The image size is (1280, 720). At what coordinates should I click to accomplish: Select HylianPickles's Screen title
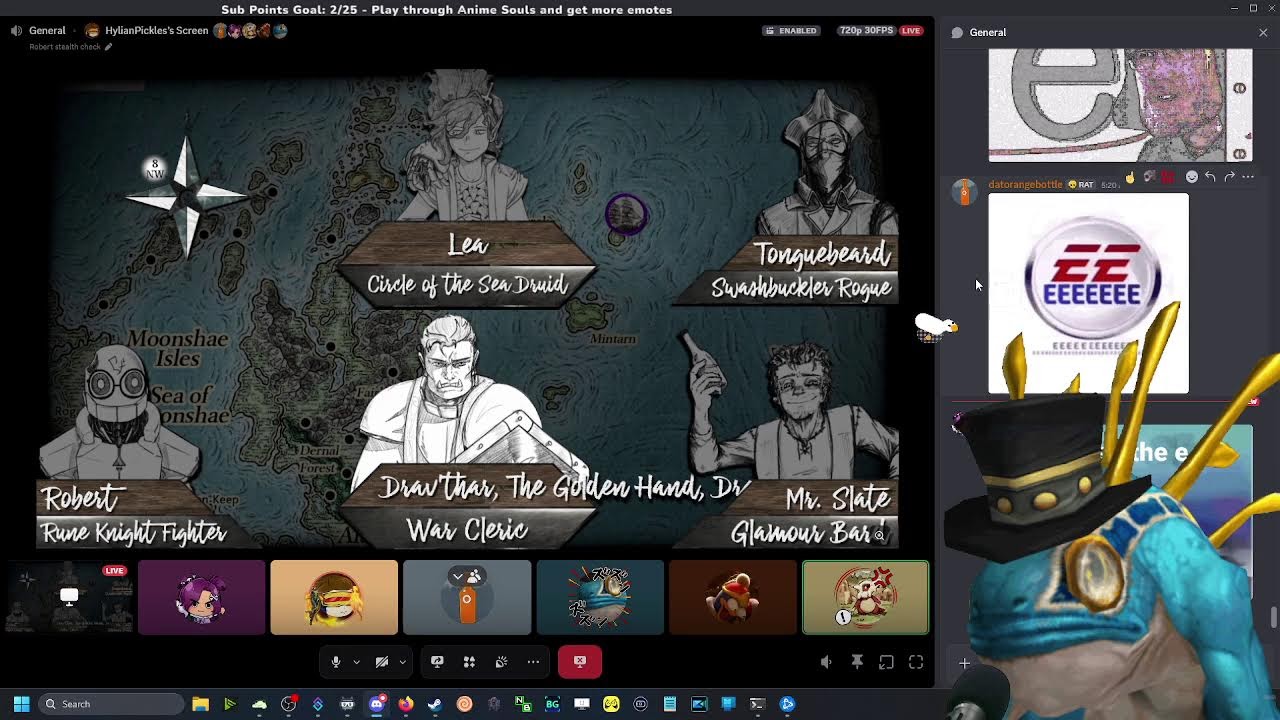click(x=156, y=30)
